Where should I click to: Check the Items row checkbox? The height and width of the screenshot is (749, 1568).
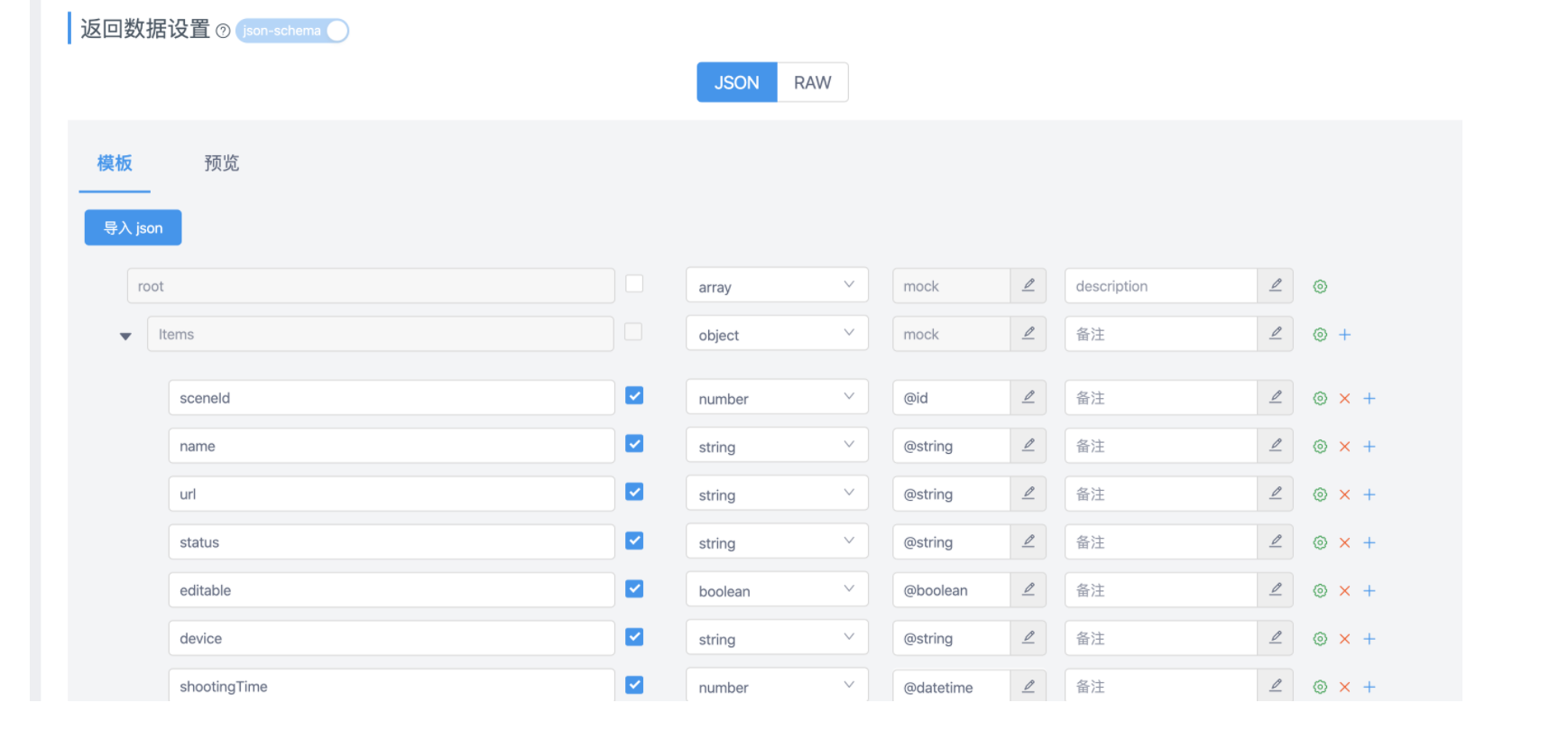pos(634,332)
